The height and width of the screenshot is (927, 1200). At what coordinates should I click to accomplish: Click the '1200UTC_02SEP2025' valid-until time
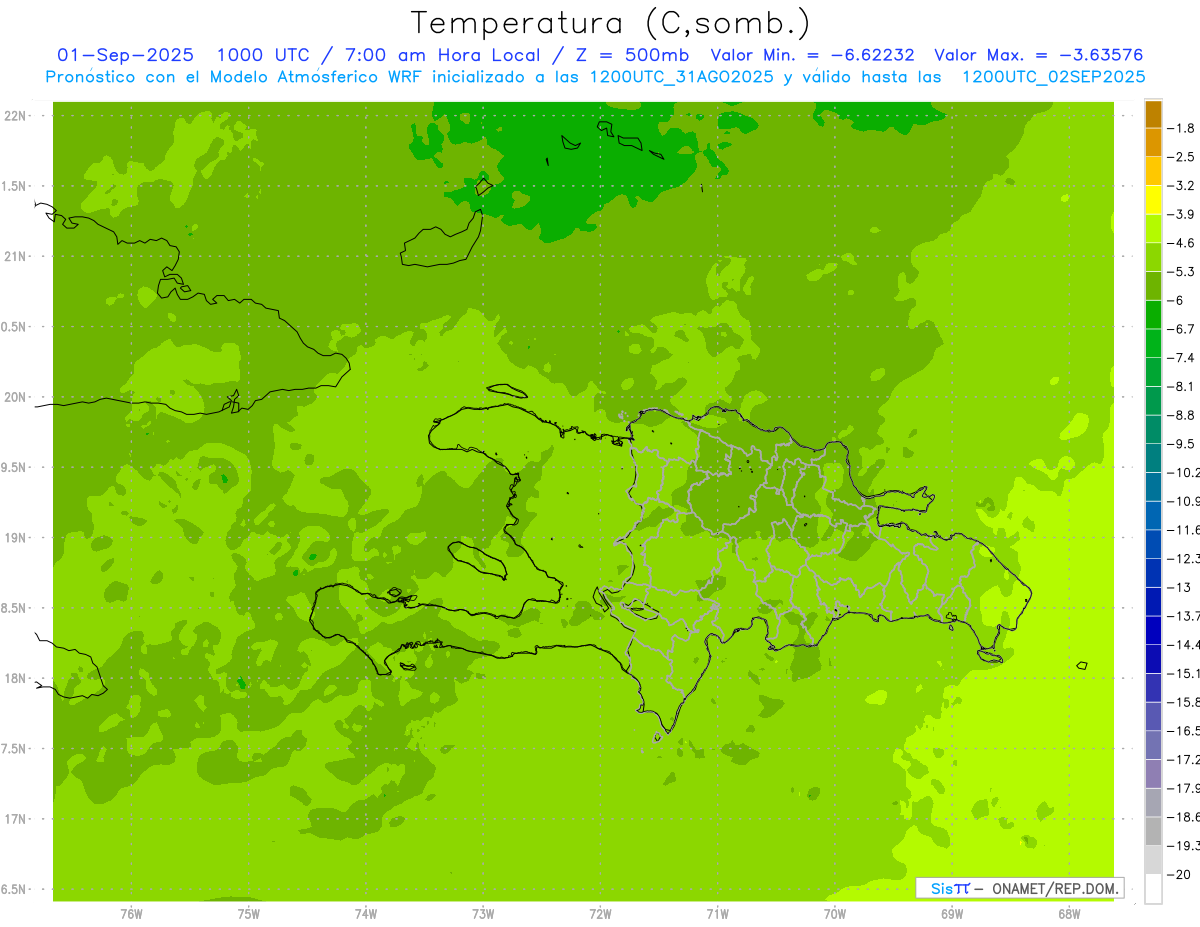[1053, 77]
